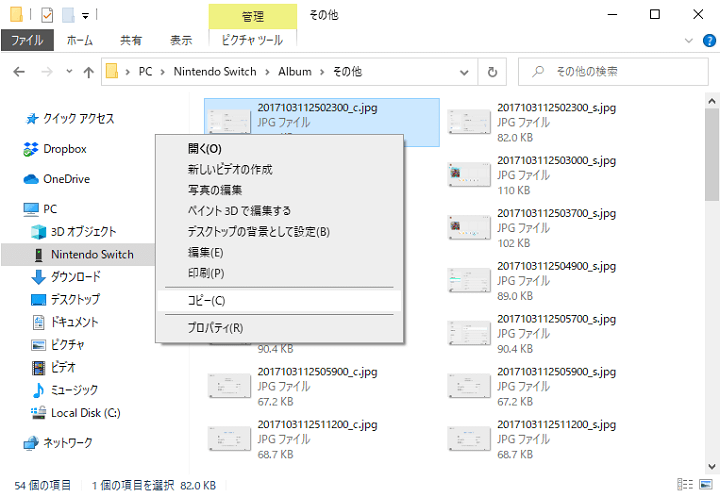Click the 3D Objects cube icon
The height and width of the screenshot is (497, 720).
(39, 232)
